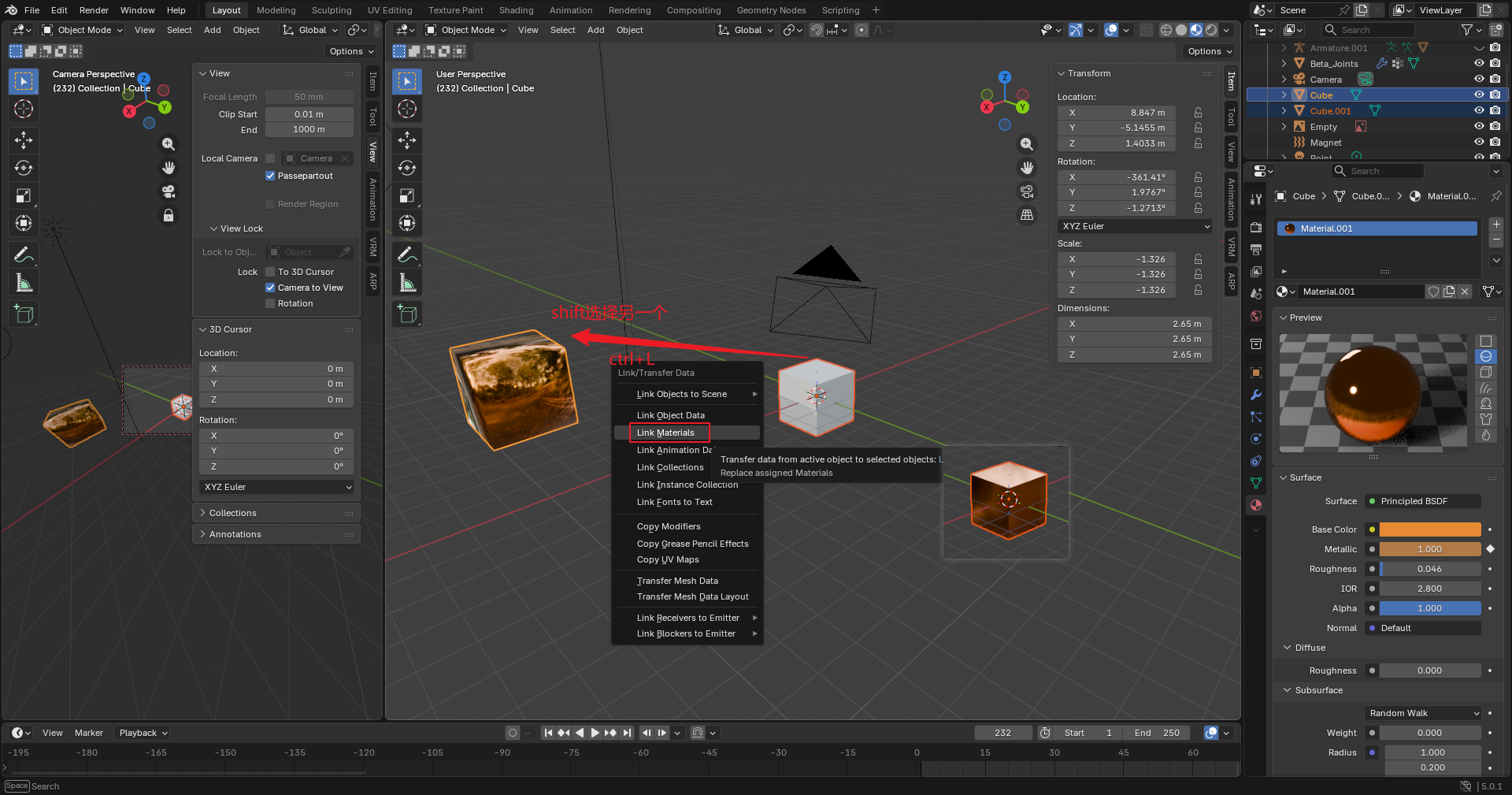Adjust the Alpha slider
Screen dimensions: 1512x795
coord(1430,608)
